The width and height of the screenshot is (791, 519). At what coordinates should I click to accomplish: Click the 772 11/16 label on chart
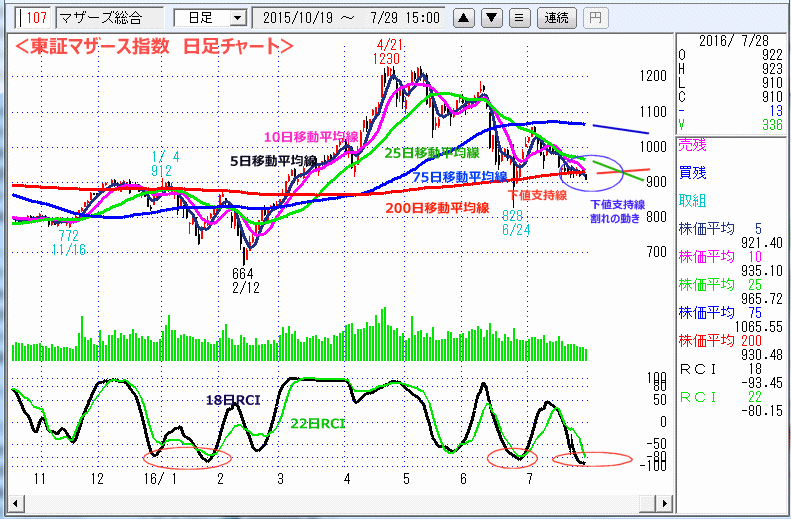click(x=69, y=243)
